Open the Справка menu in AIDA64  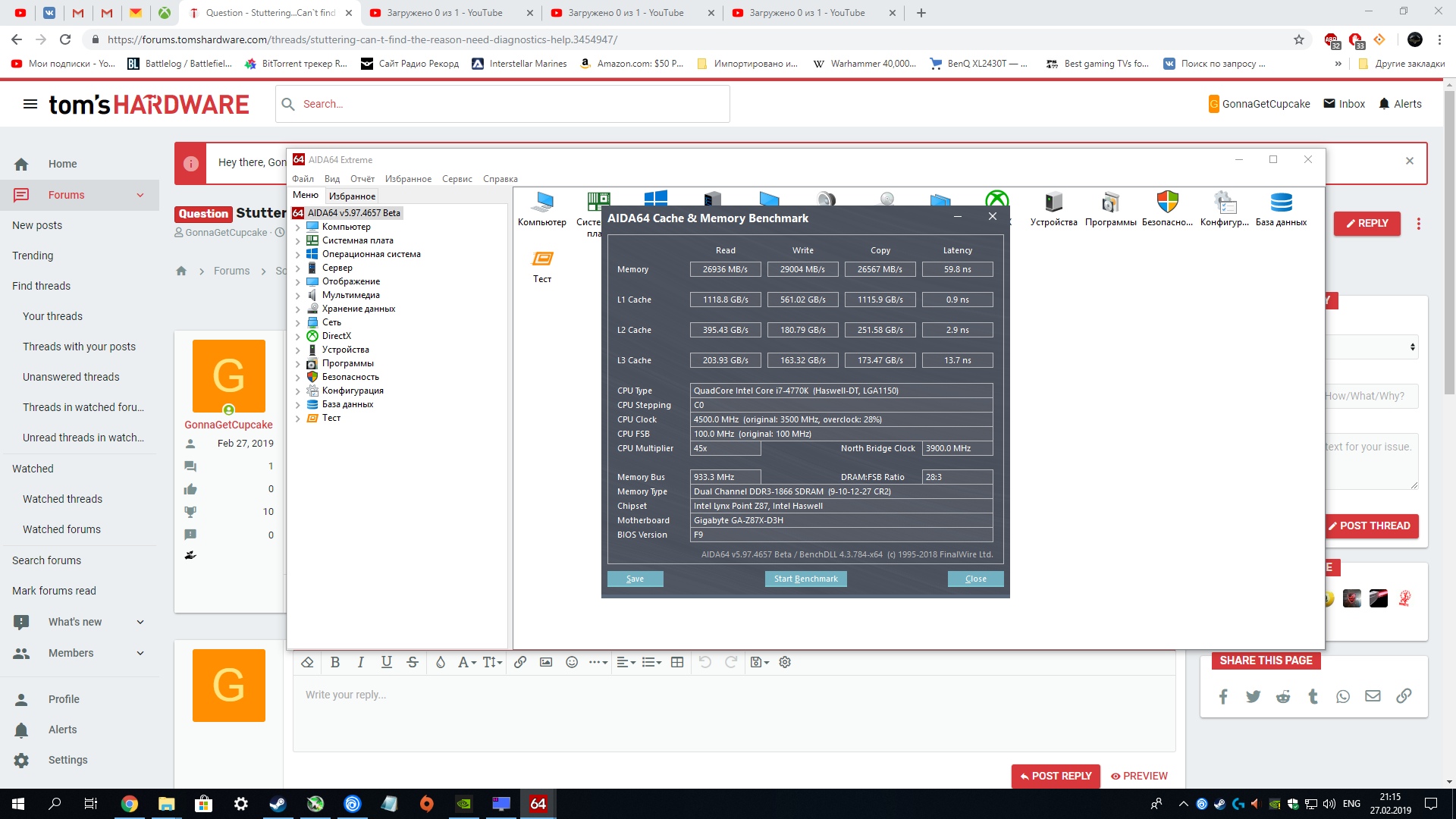point(500,179)
